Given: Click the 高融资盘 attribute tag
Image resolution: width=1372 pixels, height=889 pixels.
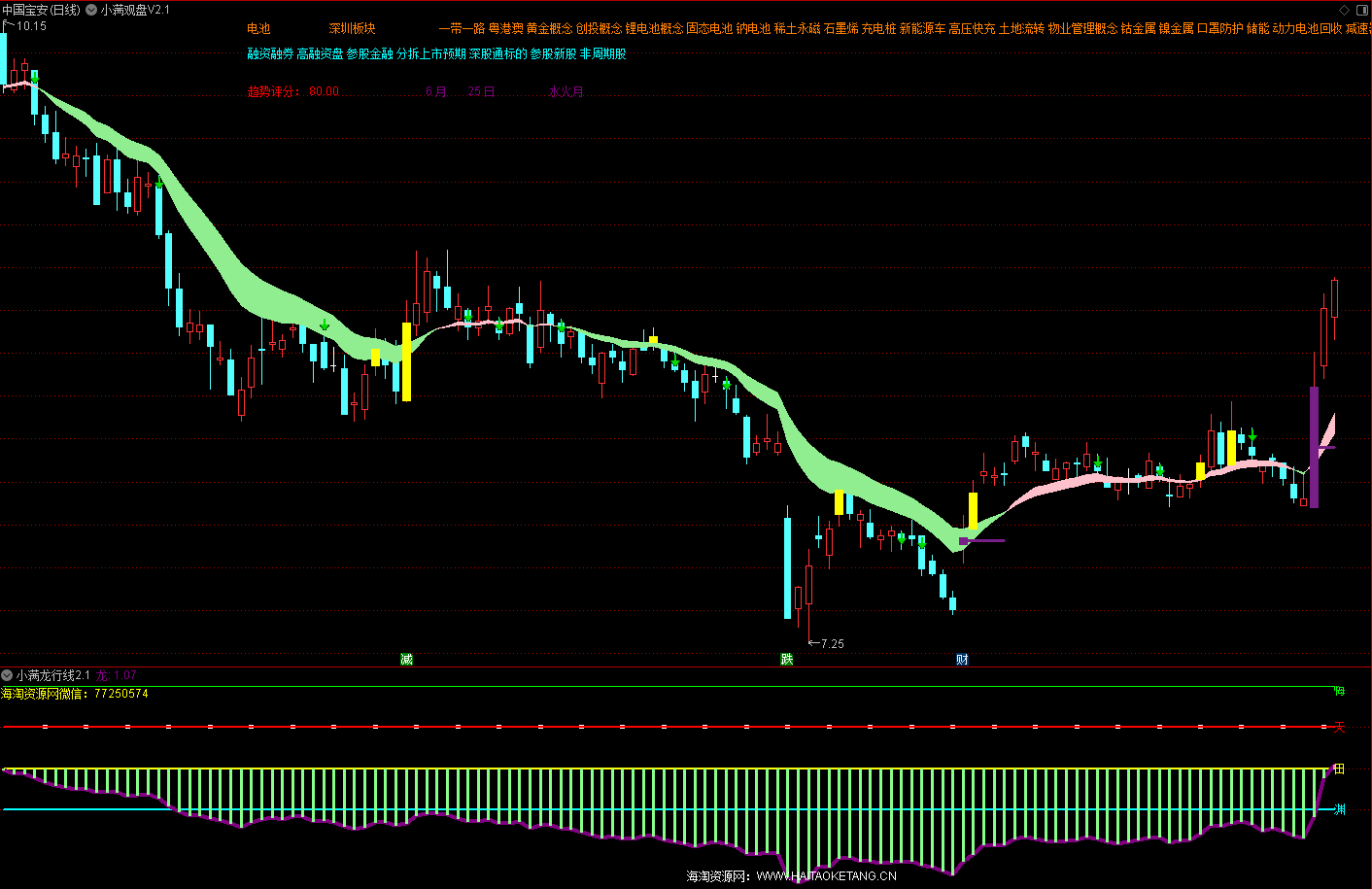Looking at the screenshot, I should click(320, 54).
